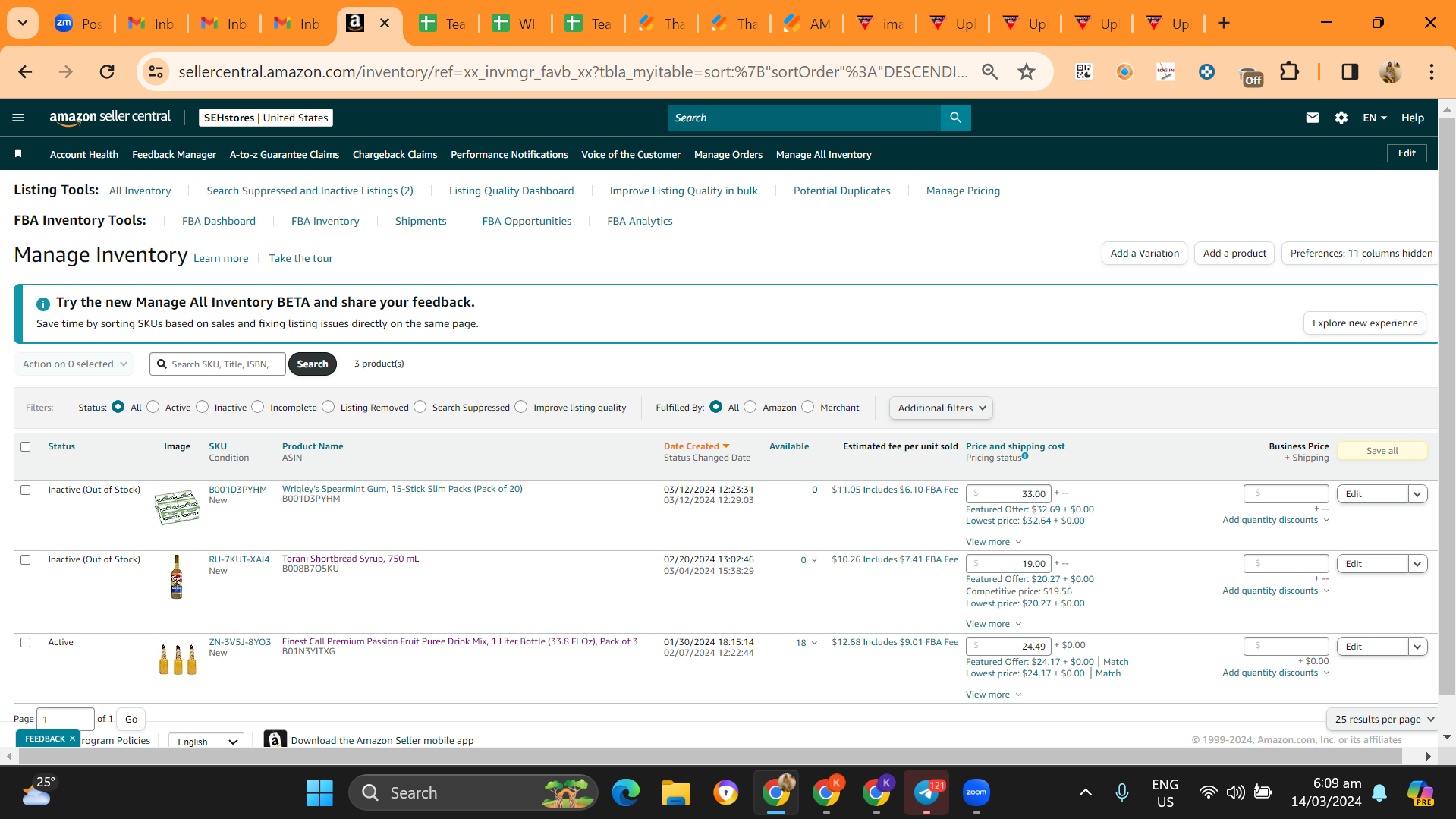Expand Add quantity discounts for Finest Call row
The width and height of the screenshot is (1456, 819).
coord(1275,673)
